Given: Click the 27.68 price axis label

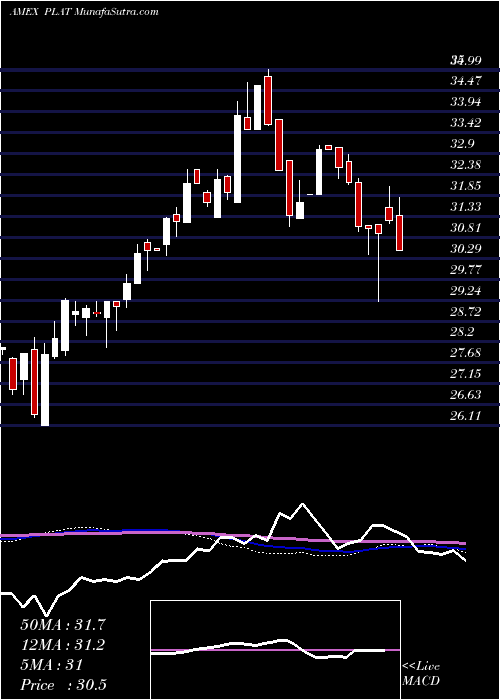Looking at the screenshot, I should [x=466, y=354].
